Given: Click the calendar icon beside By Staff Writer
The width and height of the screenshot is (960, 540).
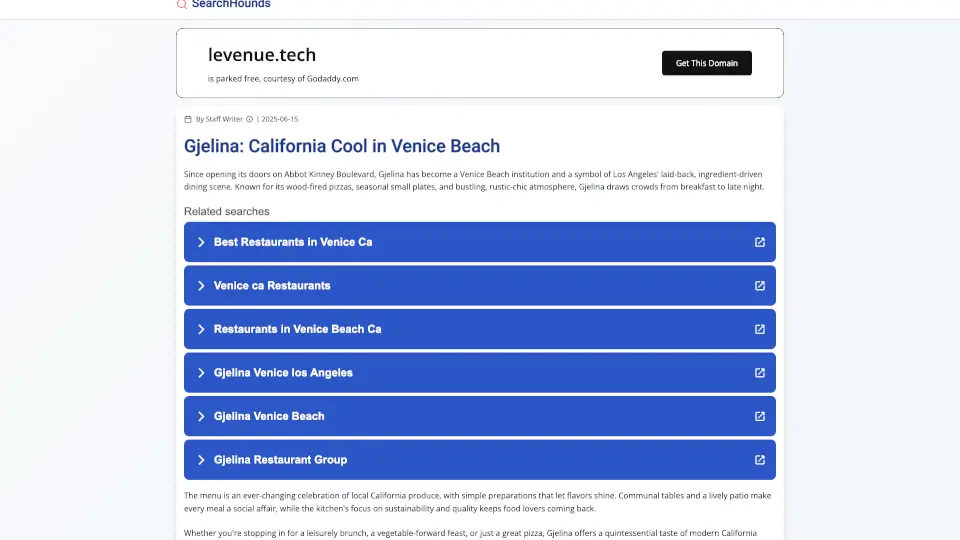Looking at the screenshot, I should [x=188, y=119].
